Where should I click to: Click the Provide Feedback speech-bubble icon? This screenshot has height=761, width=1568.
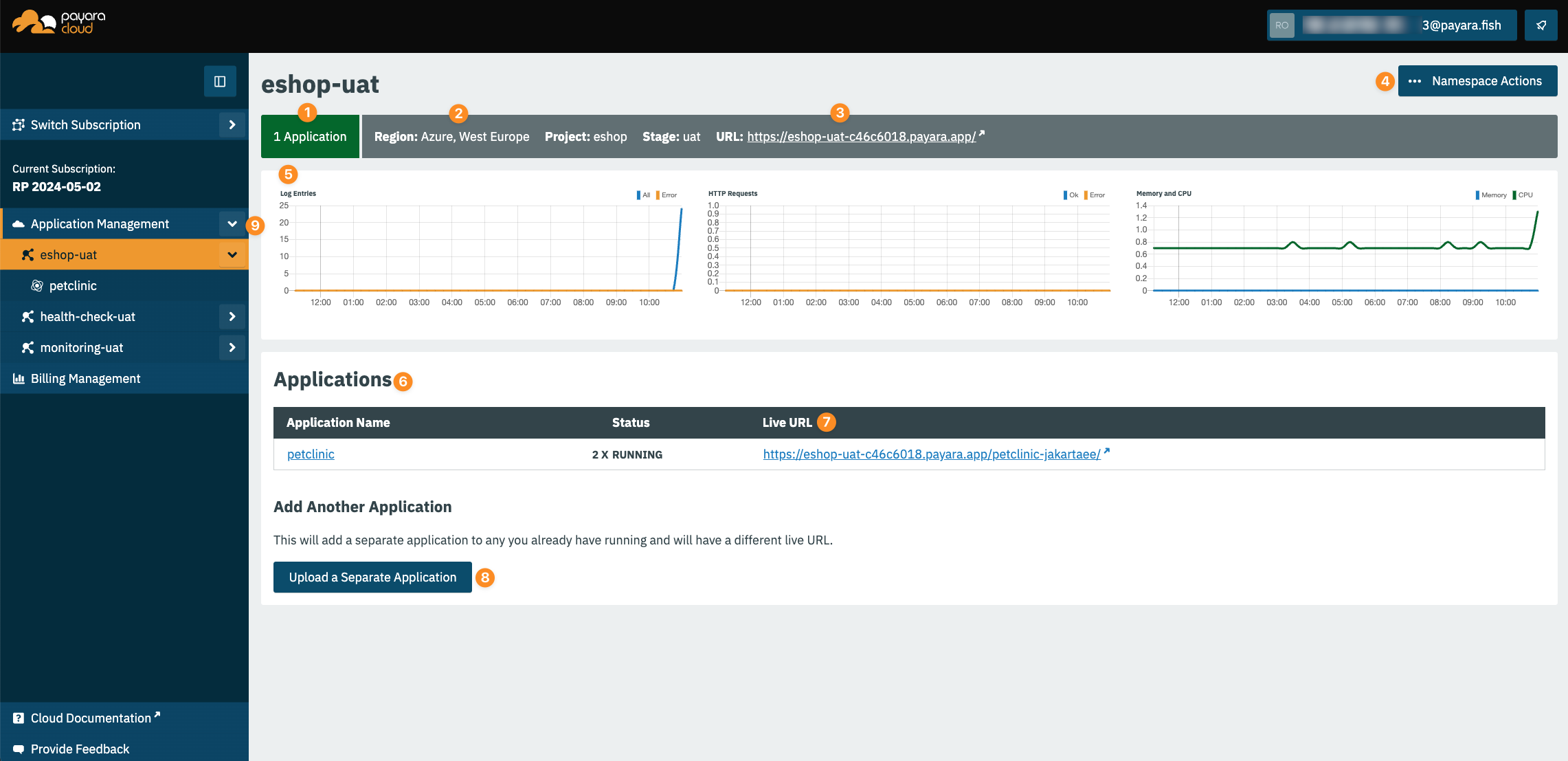click(19, 749)
